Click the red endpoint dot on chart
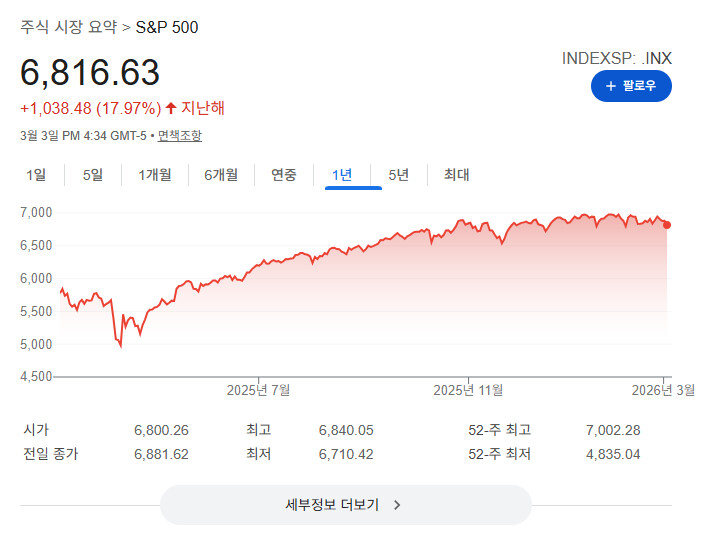 (667, 224)
